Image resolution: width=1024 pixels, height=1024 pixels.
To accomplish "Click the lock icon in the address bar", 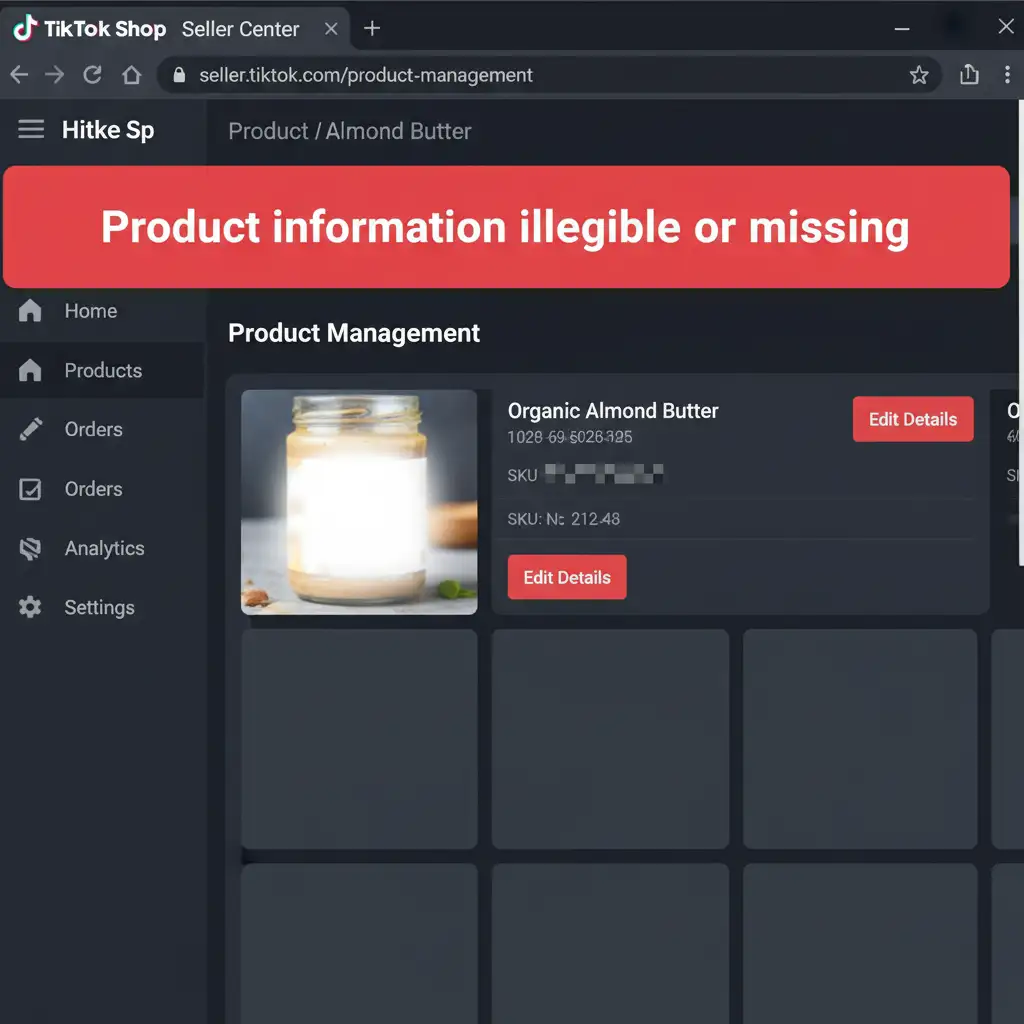I will pyautogui.click(x=179, y=75).
